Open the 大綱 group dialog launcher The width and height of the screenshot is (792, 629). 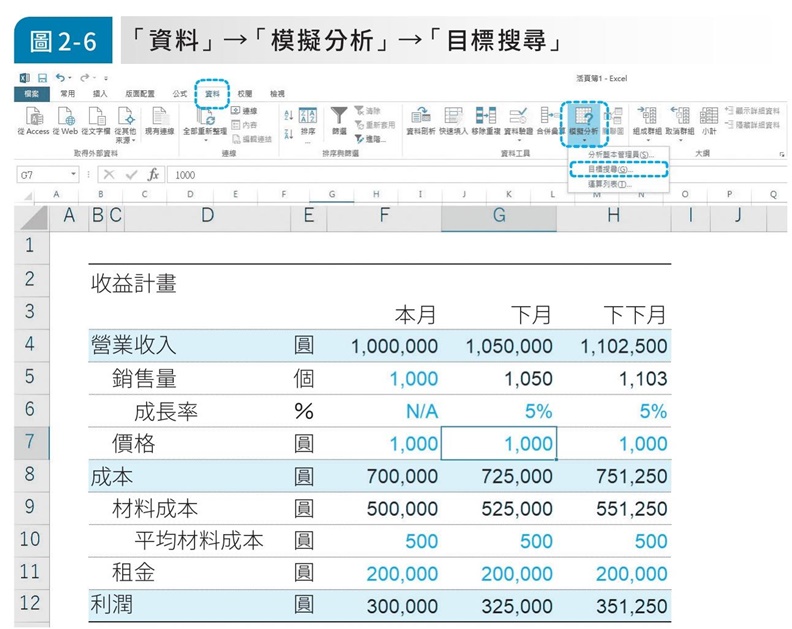click(x=782, y=154)
